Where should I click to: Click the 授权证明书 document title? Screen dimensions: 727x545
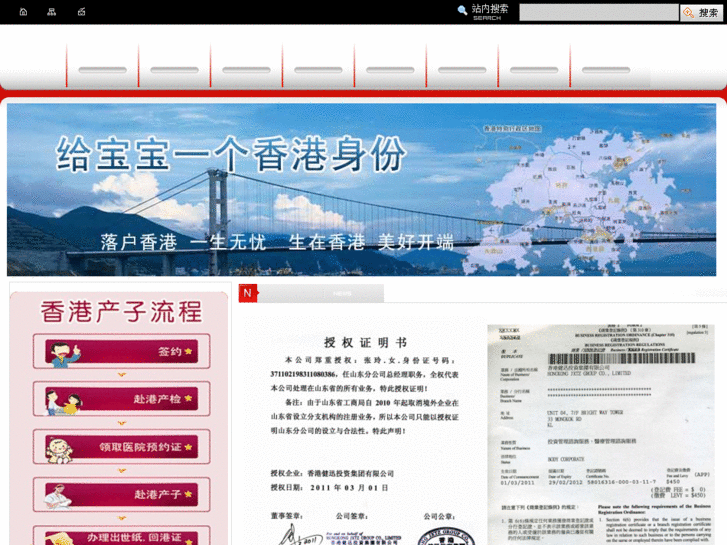[x=365, y=343]
